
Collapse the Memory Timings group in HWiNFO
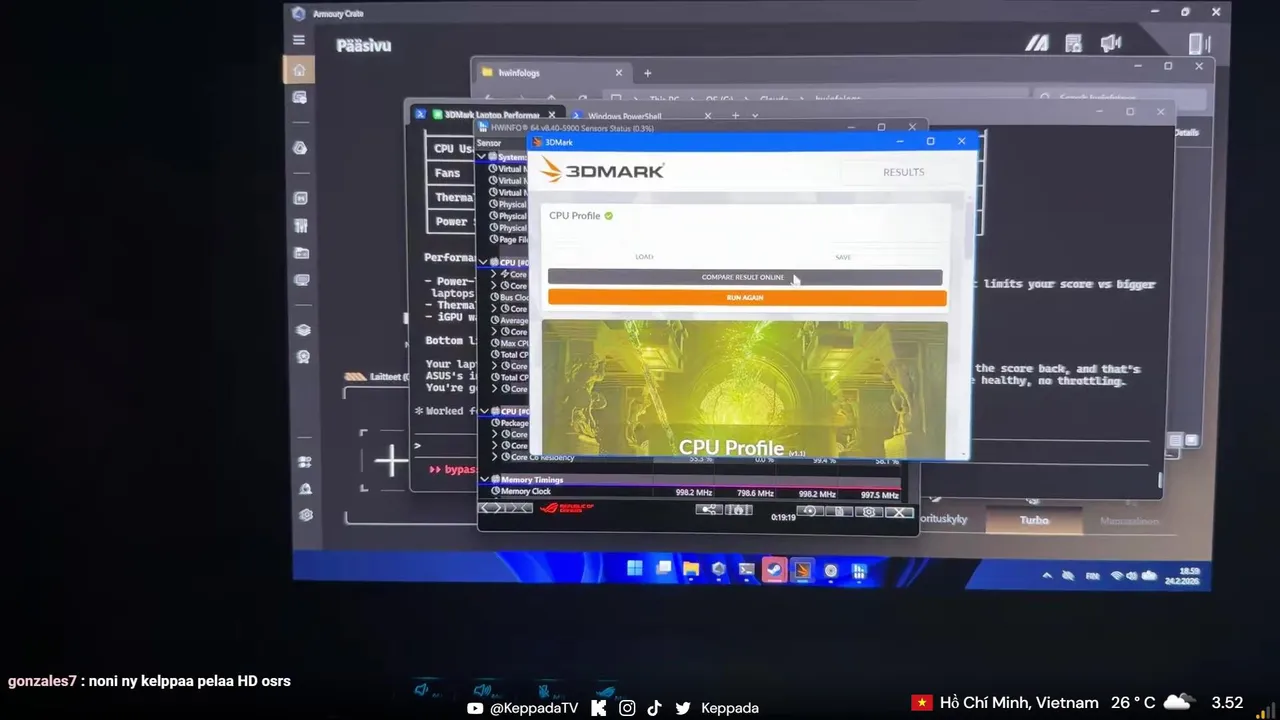[484, 480]
